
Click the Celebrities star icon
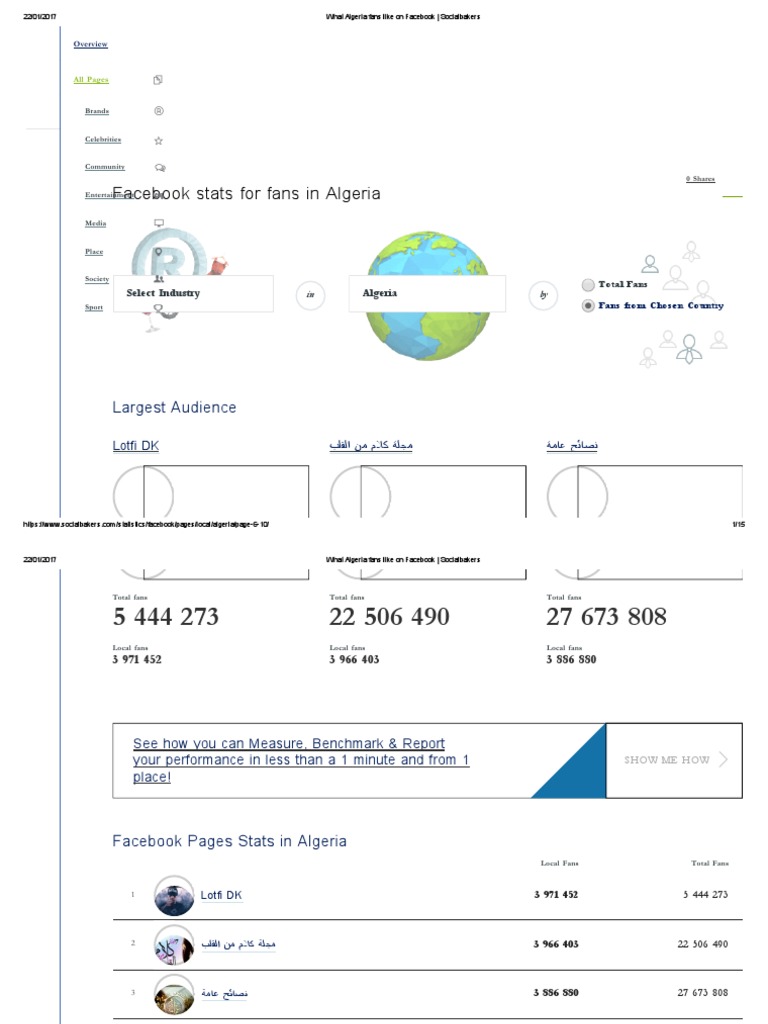[158, 141]
